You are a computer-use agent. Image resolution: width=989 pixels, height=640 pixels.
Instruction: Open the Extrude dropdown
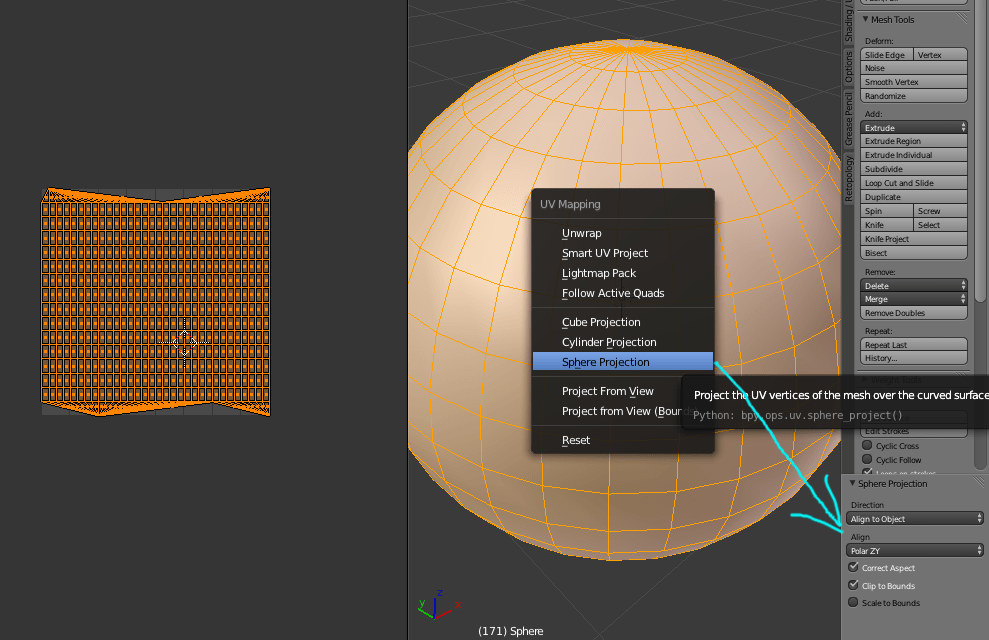pyautogui.click(x=912, y=127)
